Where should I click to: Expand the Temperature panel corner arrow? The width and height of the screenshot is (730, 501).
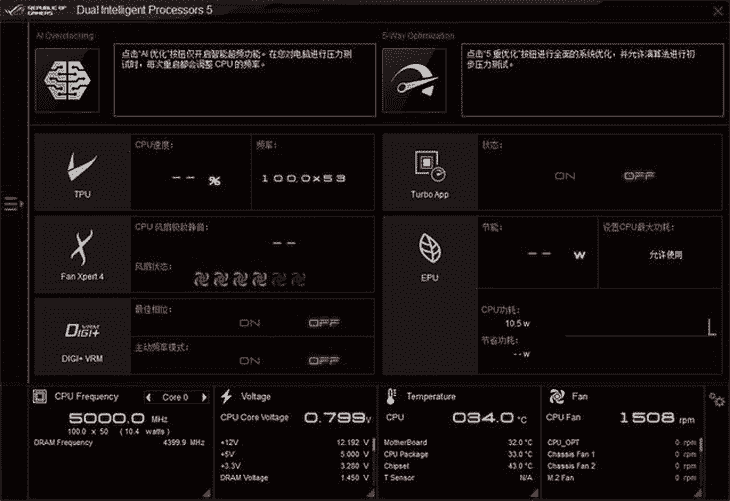(534, 492)
